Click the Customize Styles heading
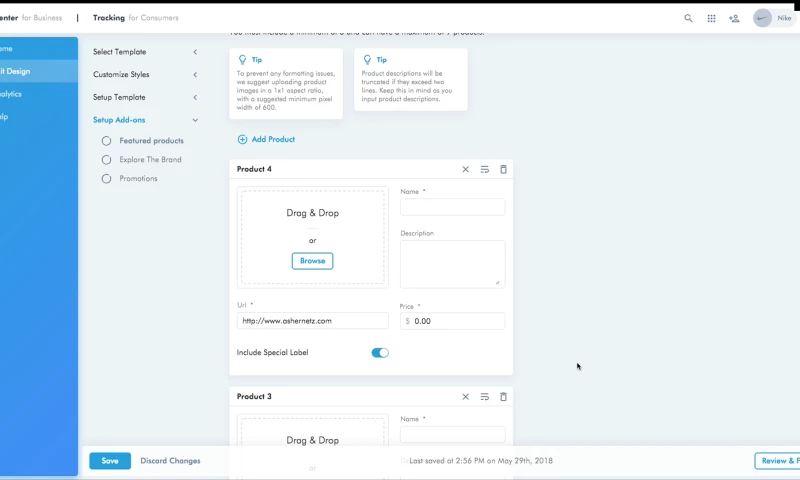 121,74
